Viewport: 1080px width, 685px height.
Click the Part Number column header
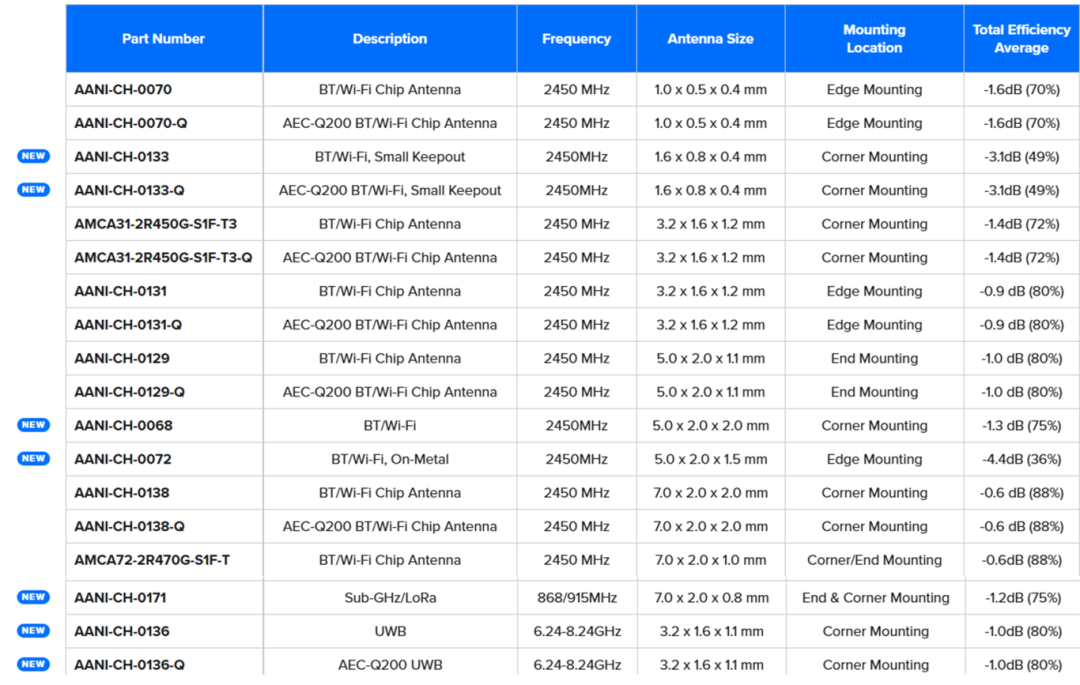(163, 39)
